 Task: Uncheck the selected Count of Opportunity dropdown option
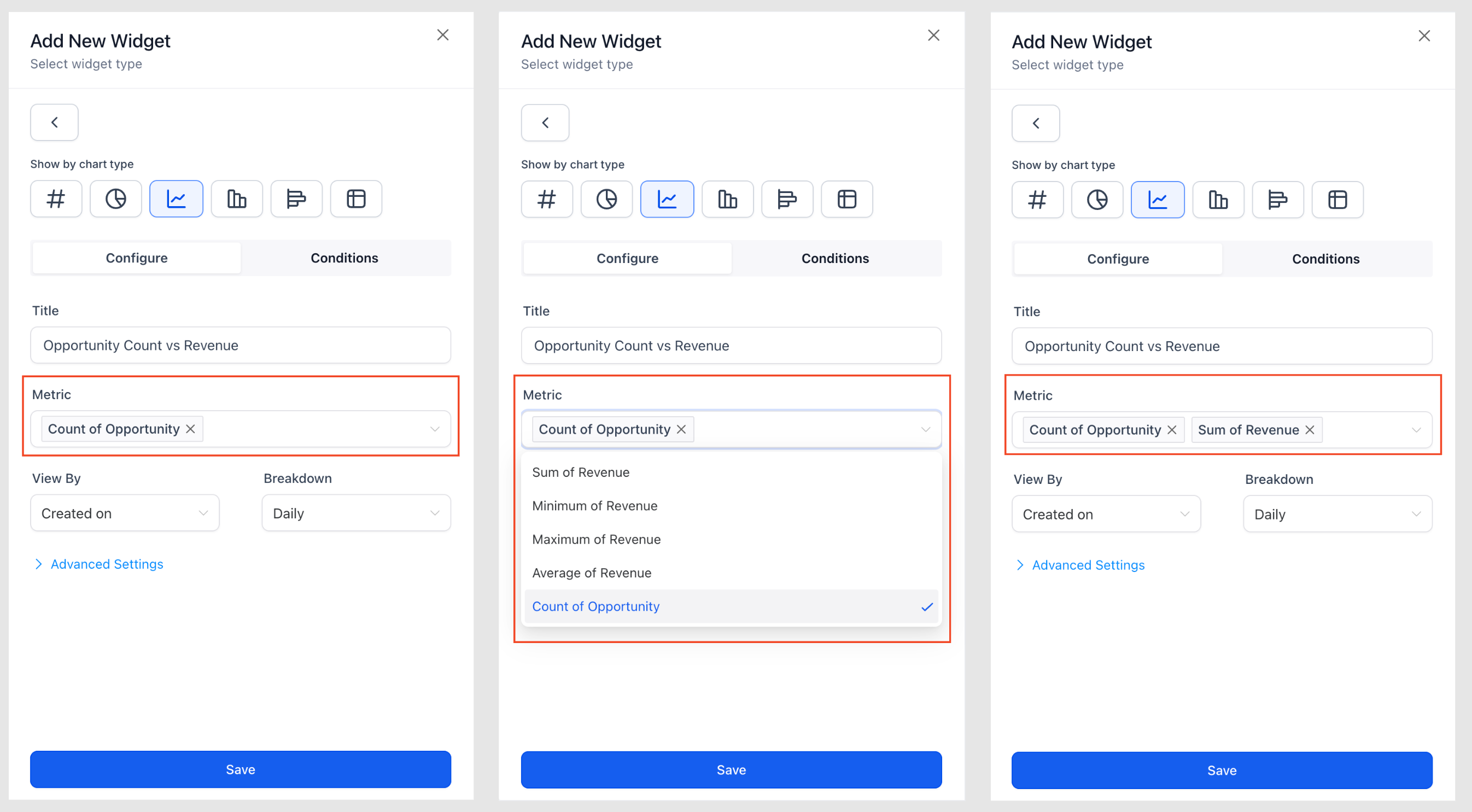(731, 606)
